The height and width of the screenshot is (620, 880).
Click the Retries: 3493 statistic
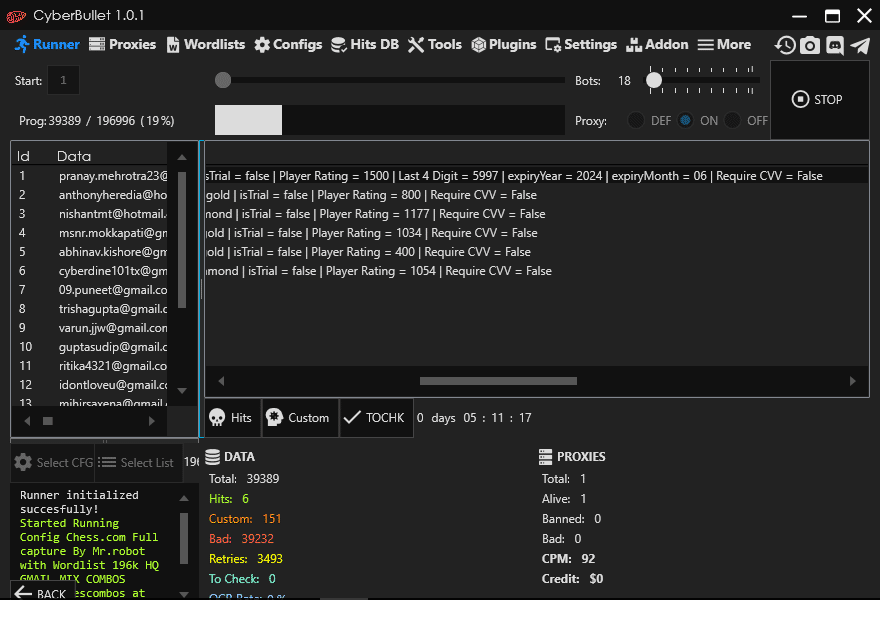[246, 559]
